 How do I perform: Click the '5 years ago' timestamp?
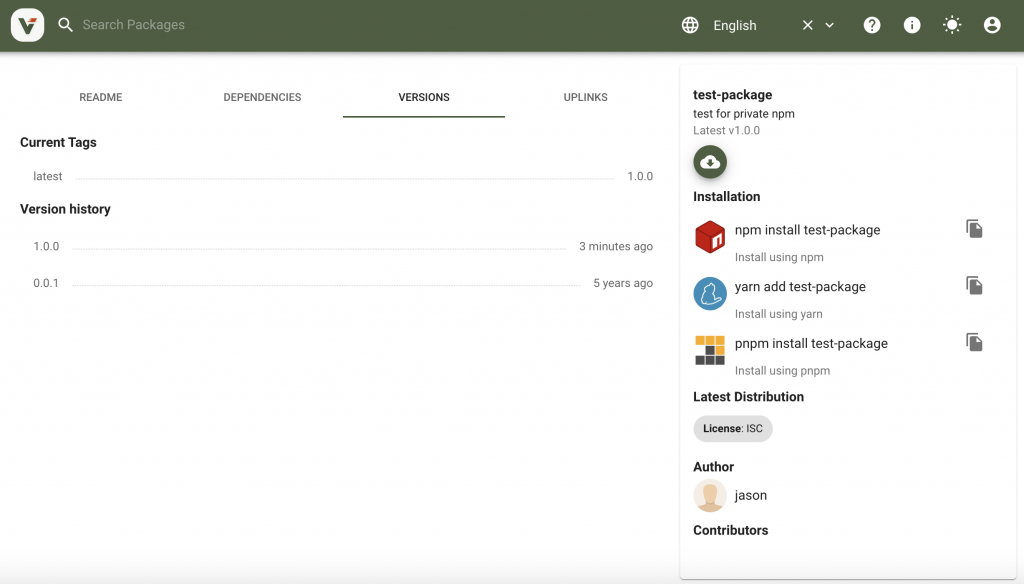(x=623, y=283)
